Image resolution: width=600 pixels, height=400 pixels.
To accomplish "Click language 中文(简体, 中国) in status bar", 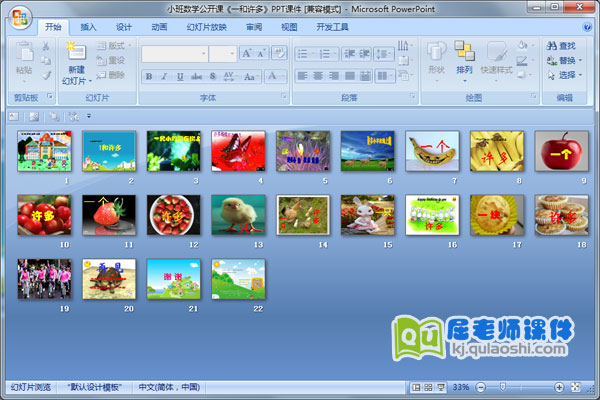I will (x=169, y=387).
